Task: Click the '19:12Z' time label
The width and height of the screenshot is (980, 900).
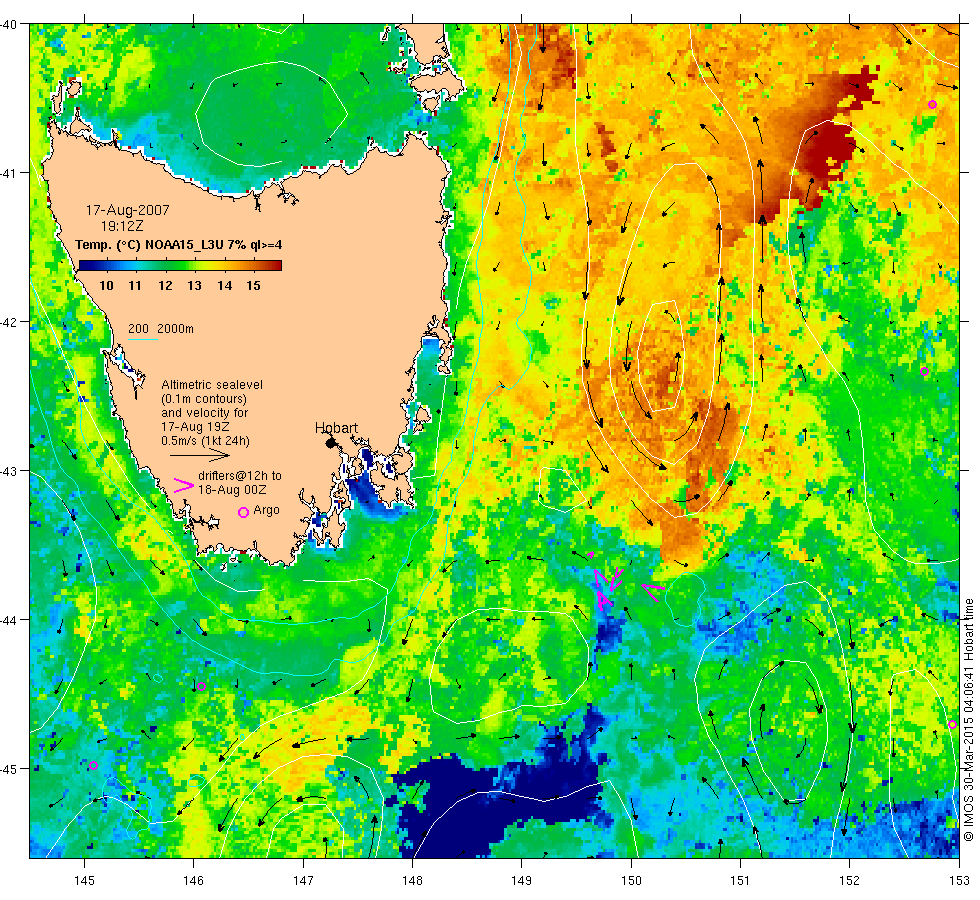Action: pos(122,226)
